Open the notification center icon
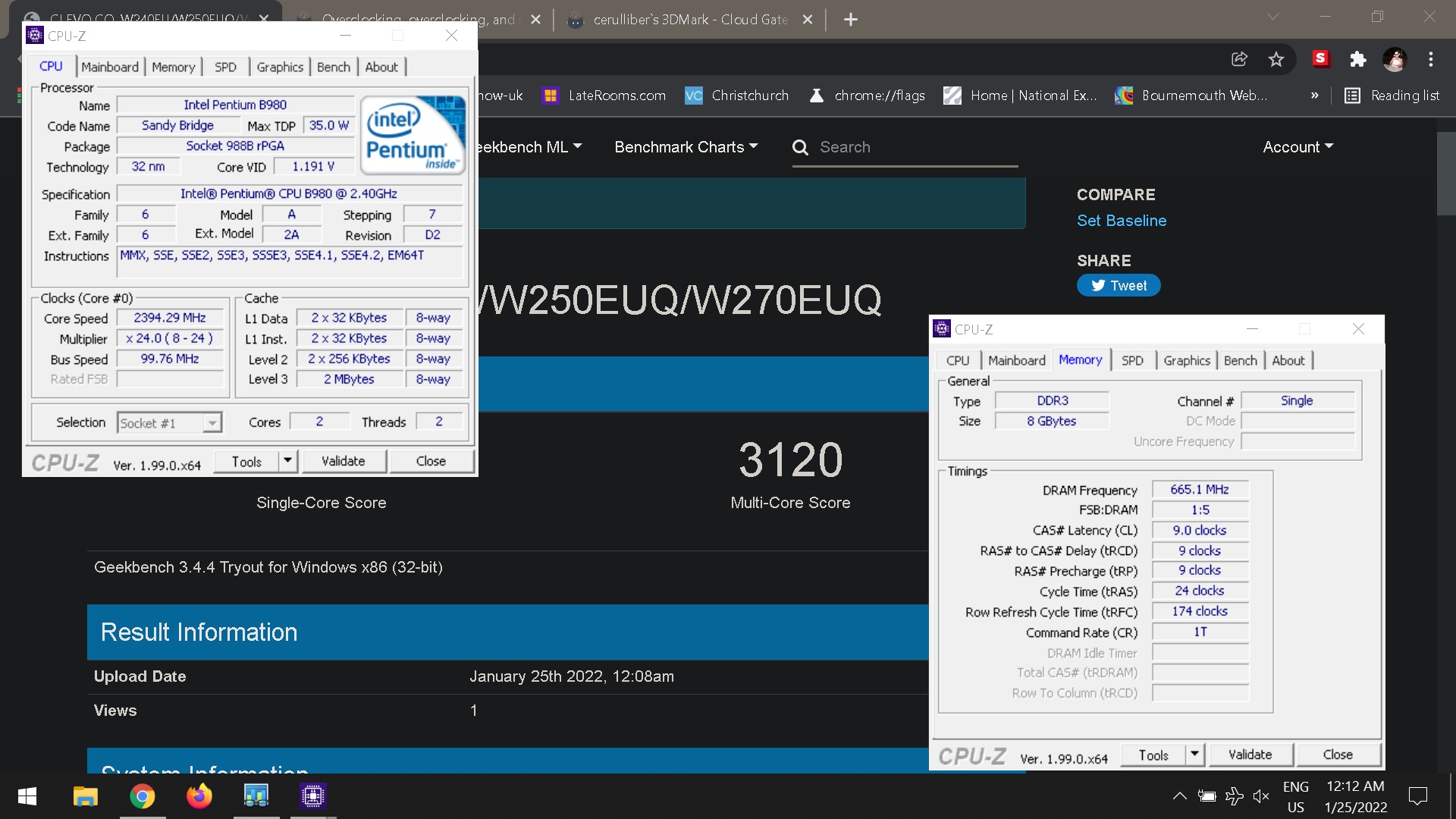Image resolution: width=1456 pixels, height=819 pixels. click(x=1417, y=796)
